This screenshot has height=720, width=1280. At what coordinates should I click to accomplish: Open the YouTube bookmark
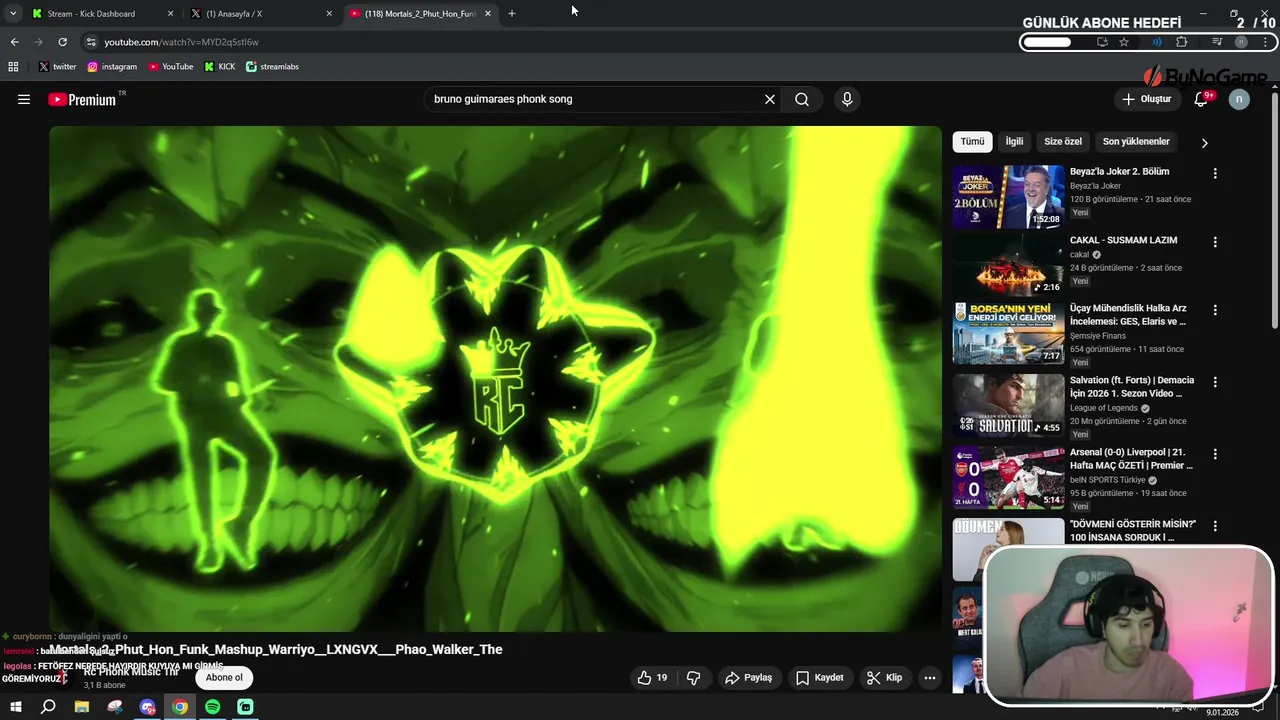170,66
